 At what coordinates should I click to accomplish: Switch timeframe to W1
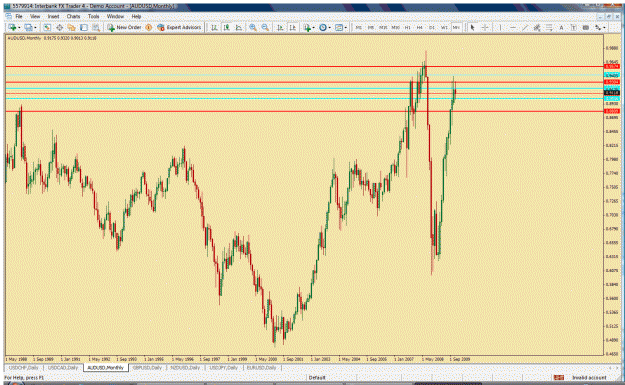click(444, 28)
